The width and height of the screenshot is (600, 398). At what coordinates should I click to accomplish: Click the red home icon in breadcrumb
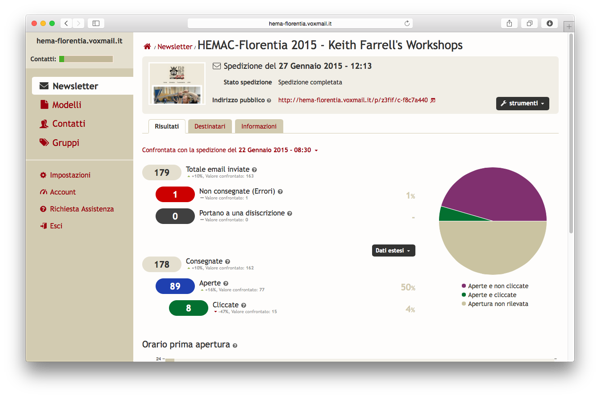pyautogui.click(x=147, y=47)
